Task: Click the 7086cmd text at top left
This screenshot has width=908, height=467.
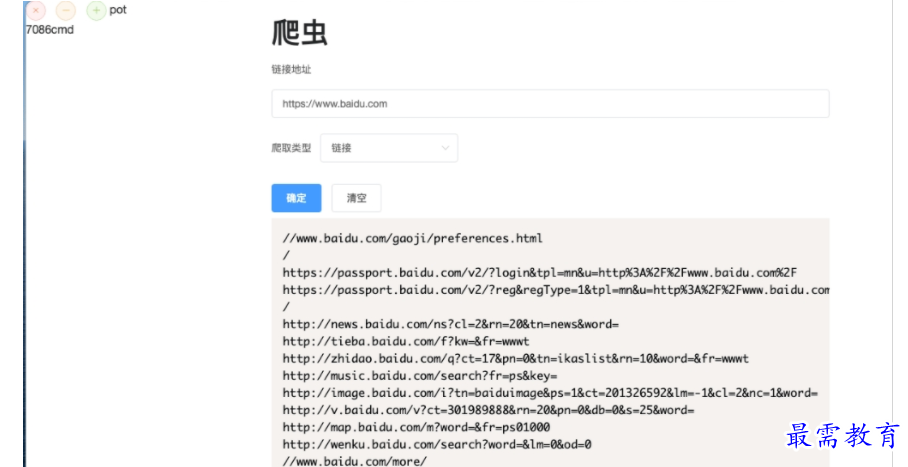Action: (x=50, y=30)
